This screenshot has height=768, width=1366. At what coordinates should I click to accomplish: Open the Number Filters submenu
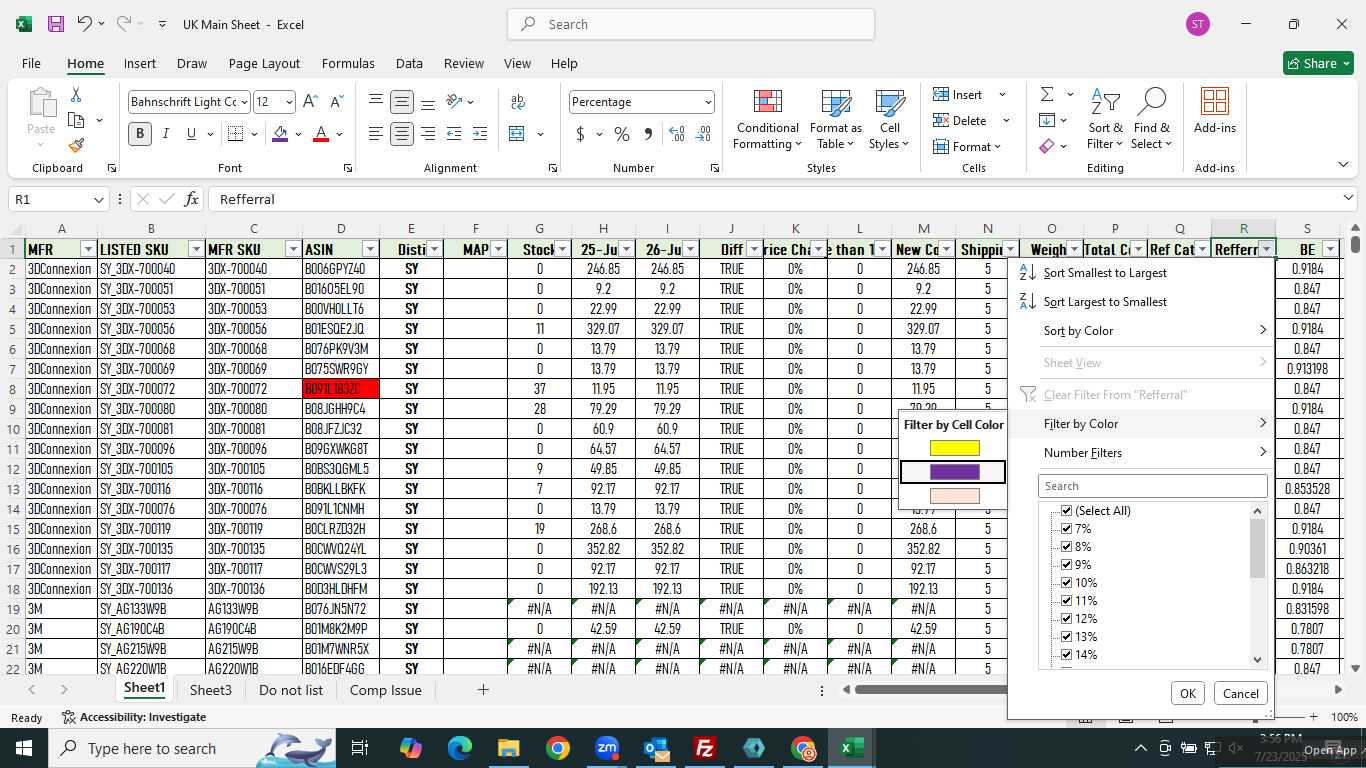coord(1141,453)
